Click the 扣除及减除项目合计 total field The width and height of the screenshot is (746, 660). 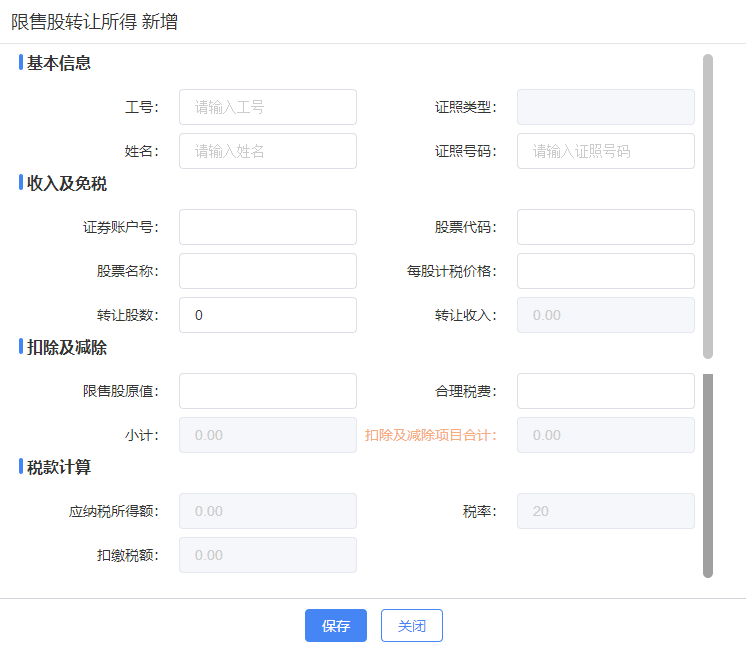(606, 435)
